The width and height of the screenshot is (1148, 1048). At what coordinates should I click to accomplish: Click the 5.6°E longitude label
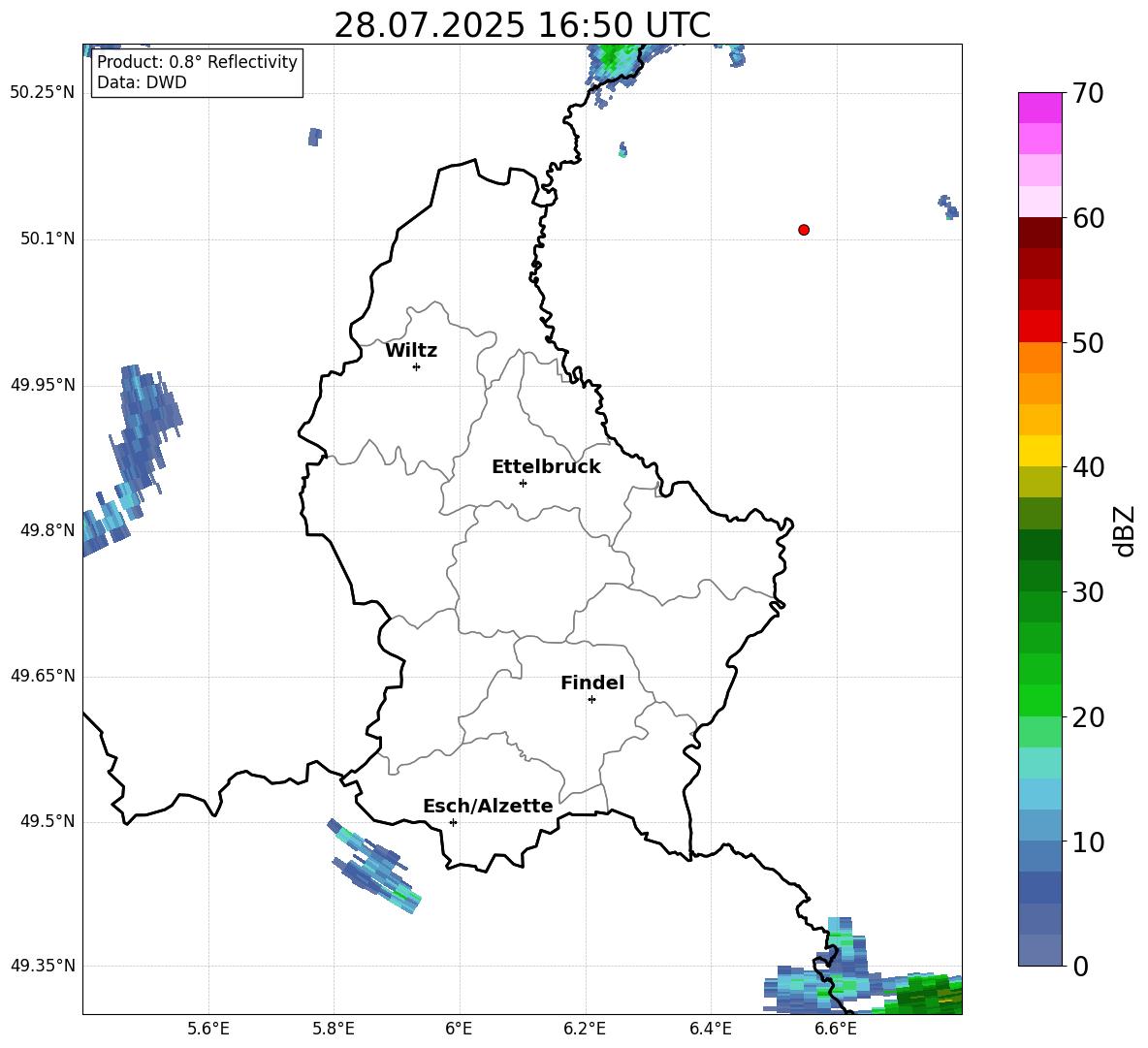208,1029
